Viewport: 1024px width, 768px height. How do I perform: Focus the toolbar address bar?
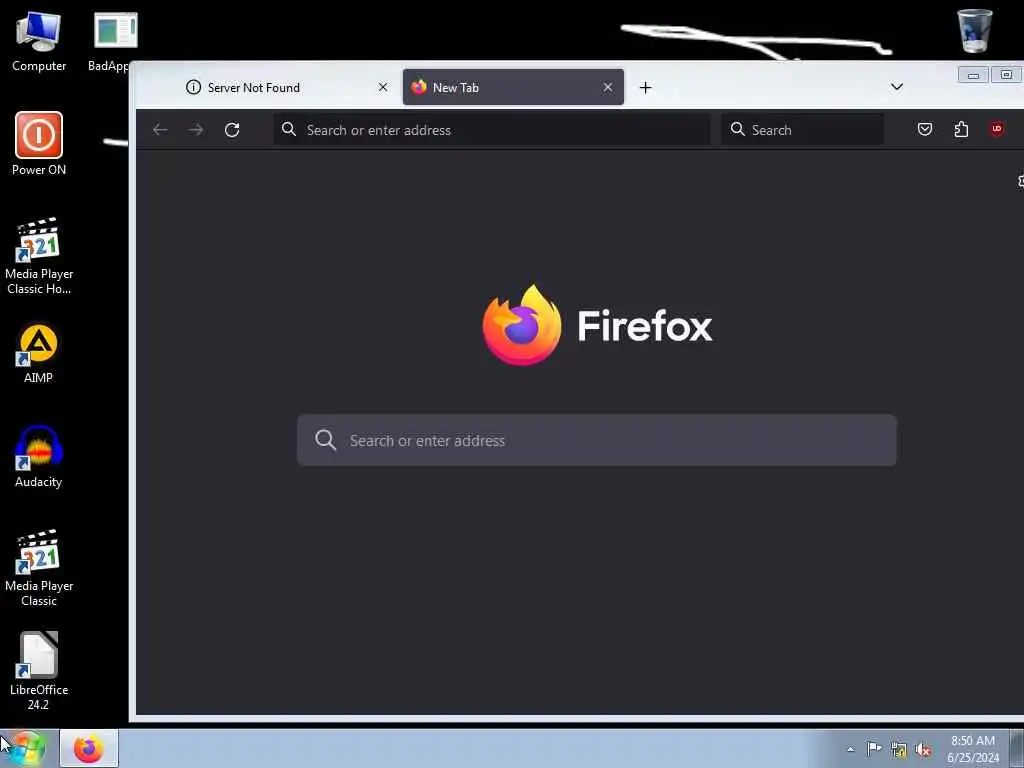pos(492,130)
